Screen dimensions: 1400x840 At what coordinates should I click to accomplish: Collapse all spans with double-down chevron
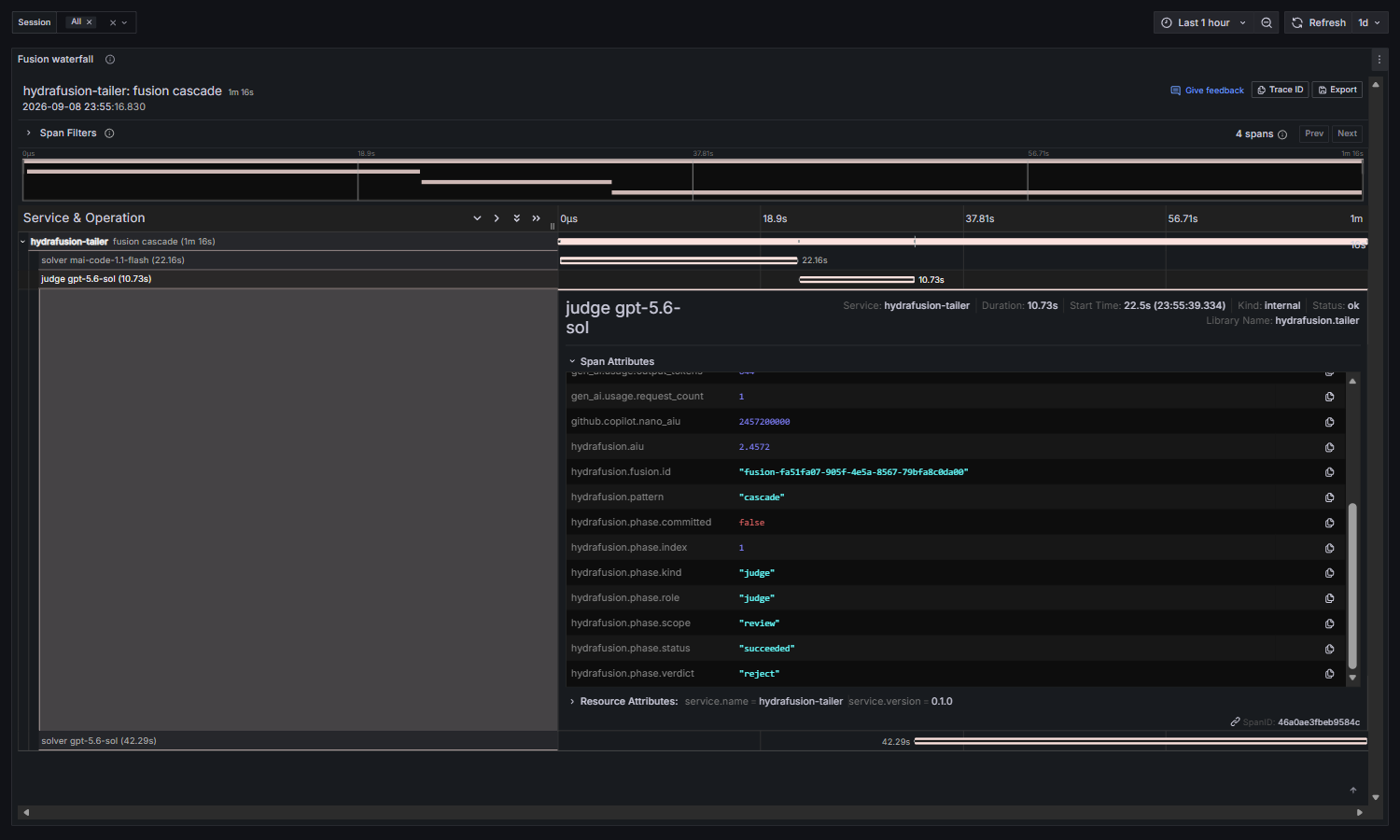[516, 218]
